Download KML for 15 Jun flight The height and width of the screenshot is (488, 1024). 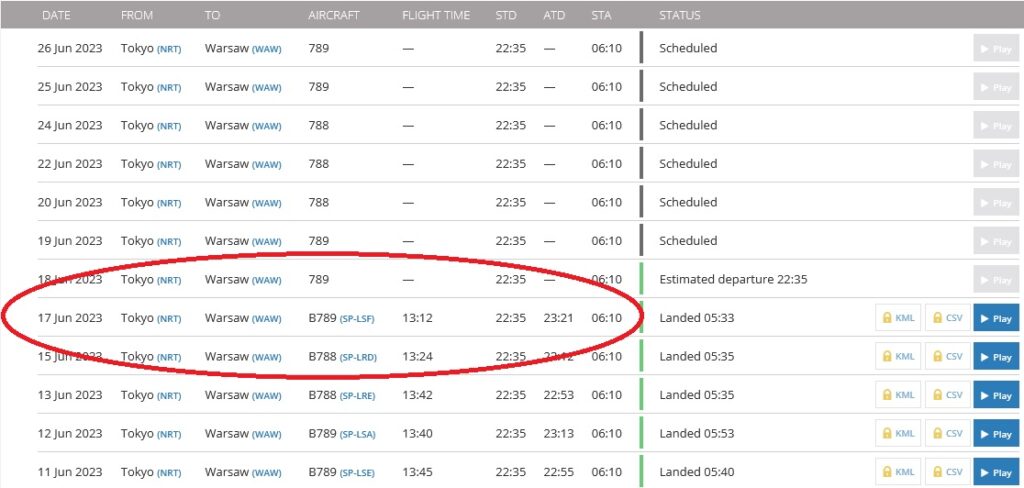pyautogui.click(x=898, y=357)
